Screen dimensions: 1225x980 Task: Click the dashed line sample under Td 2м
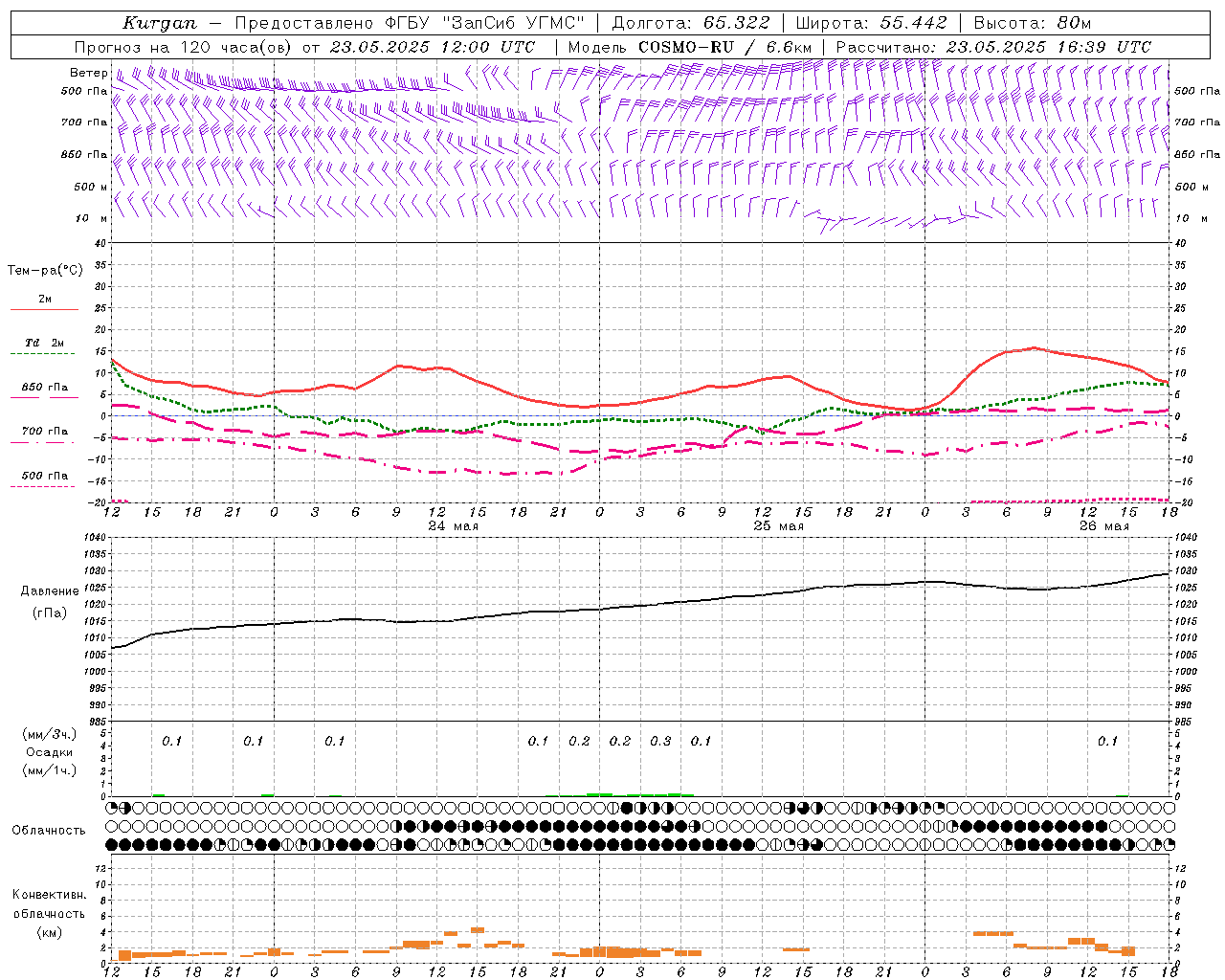[x=42, y=354]
